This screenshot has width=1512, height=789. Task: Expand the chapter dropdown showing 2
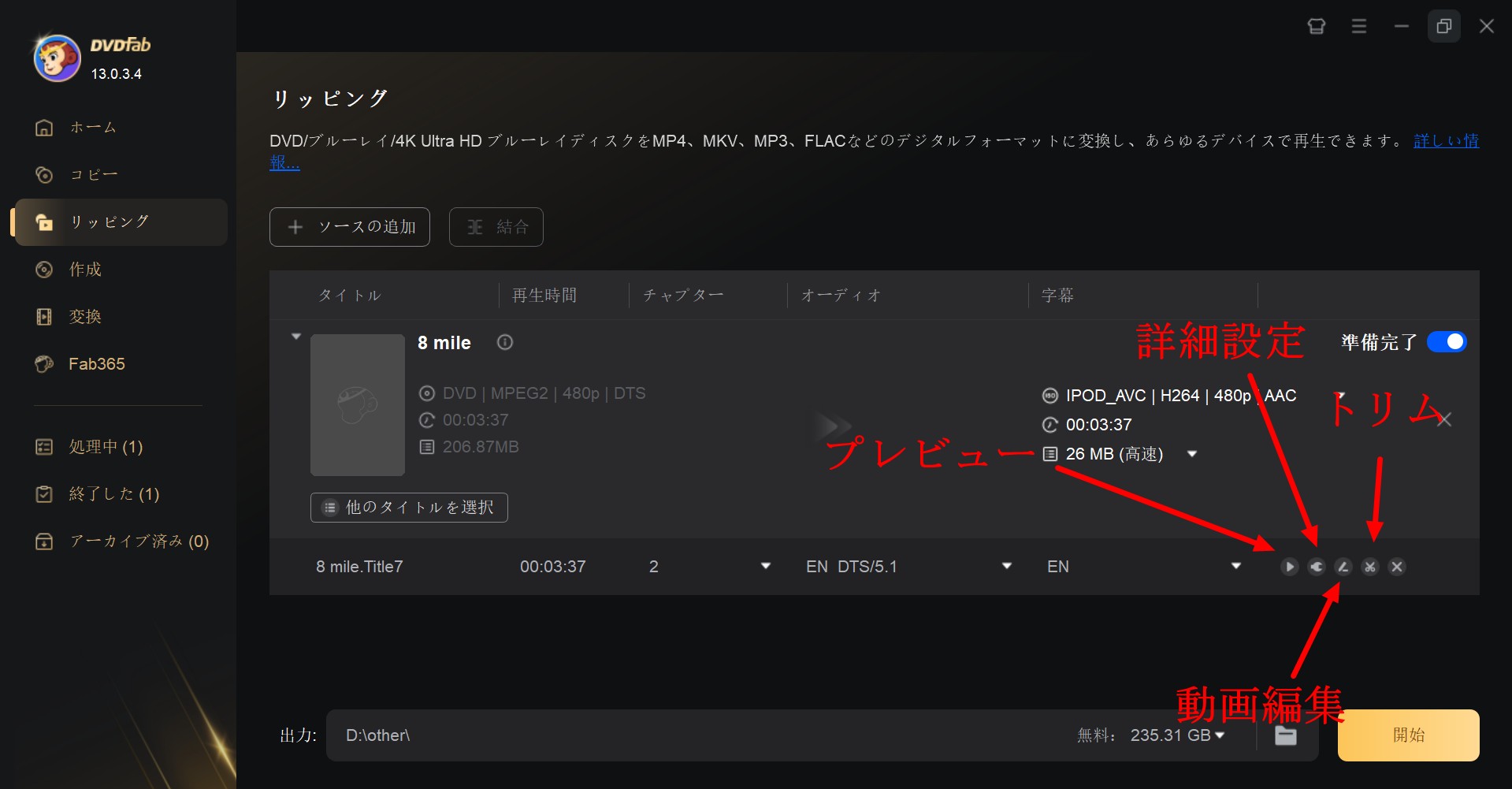pyautogui.click(x=765, y=566)
